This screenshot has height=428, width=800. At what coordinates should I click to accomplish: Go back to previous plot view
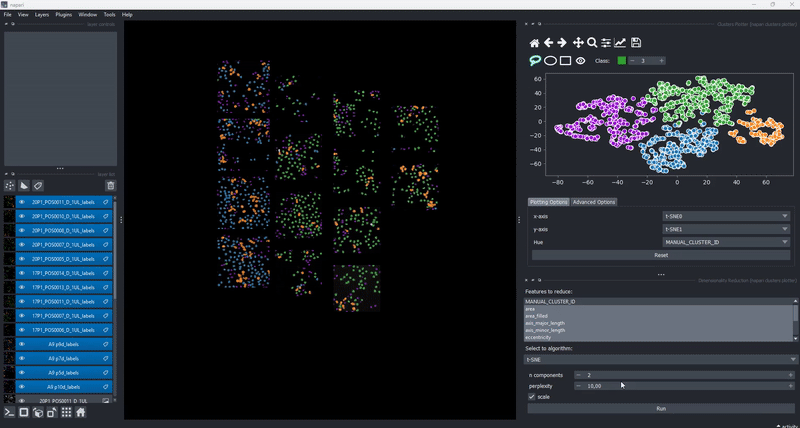(548, 43)
